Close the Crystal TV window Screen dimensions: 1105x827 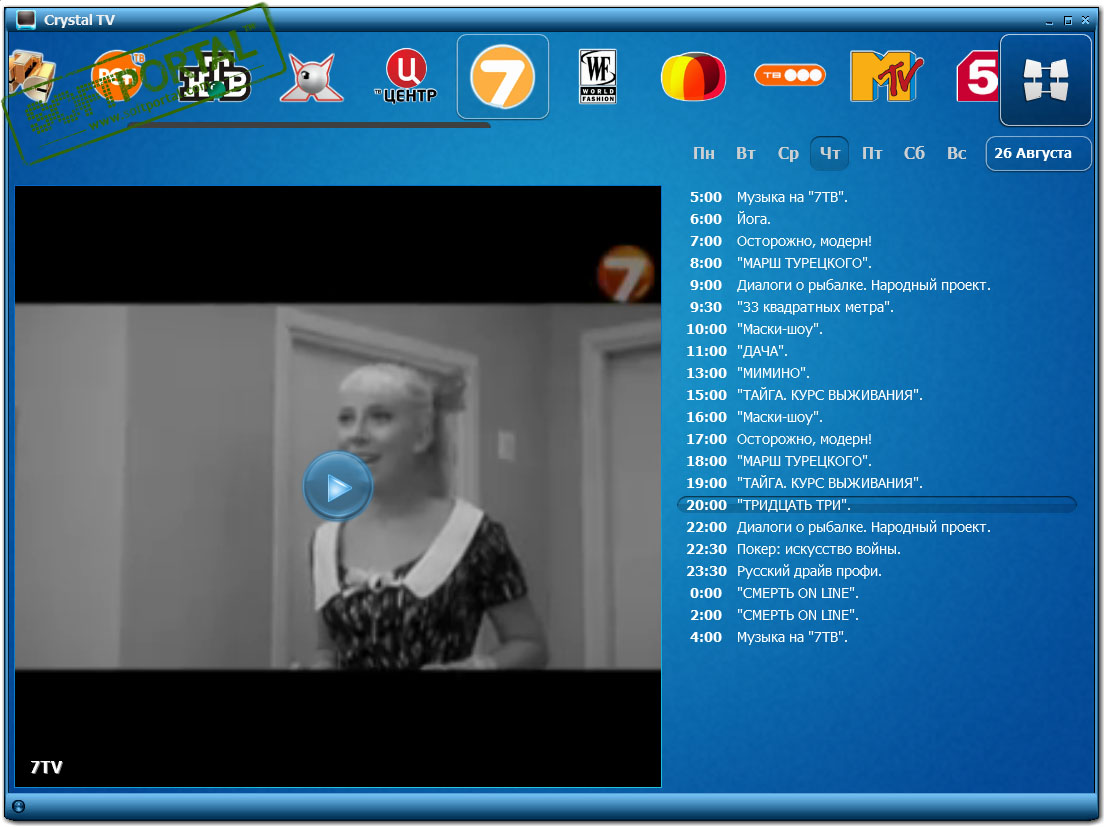click(x=1085, y=20)
